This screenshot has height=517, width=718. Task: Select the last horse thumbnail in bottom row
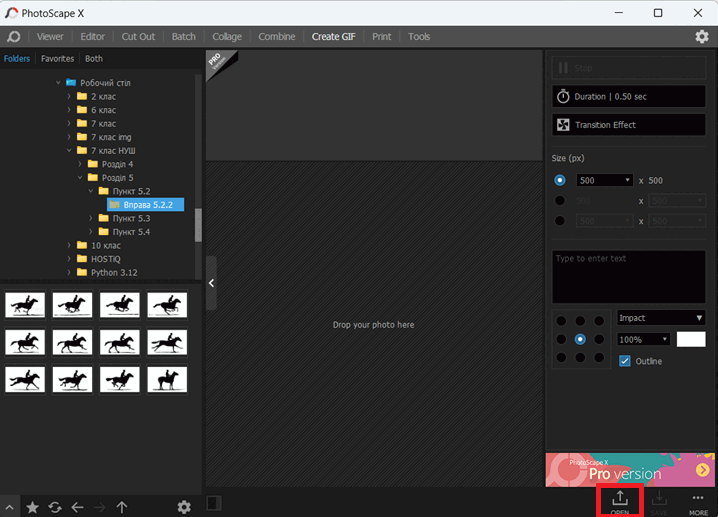point(167,380)
